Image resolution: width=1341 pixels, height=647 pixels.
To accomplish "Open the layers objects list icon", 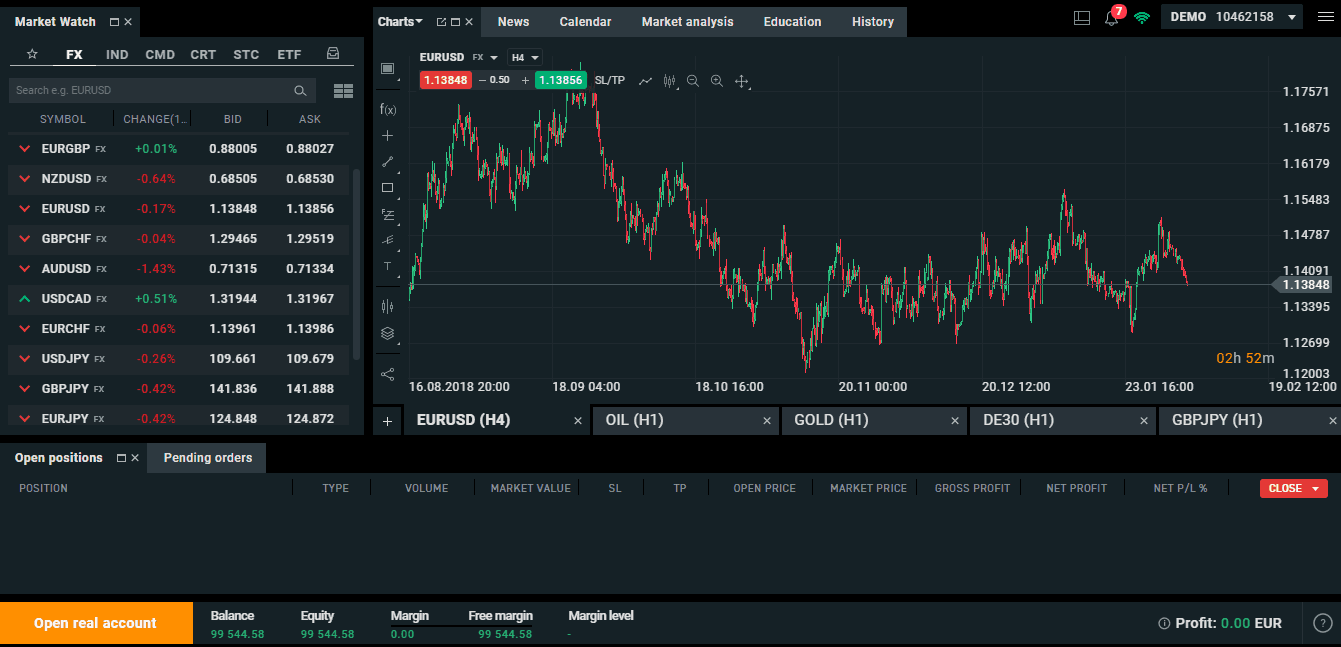I will 388,333.
